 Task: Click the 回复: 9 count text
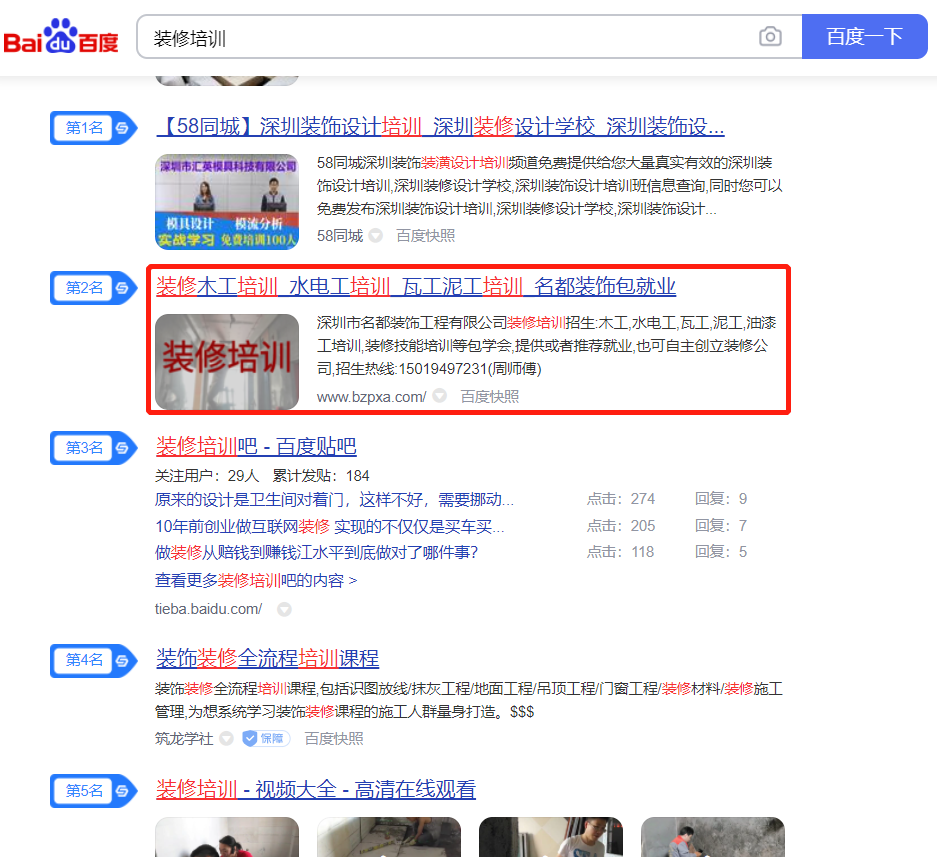coord(721,499)
